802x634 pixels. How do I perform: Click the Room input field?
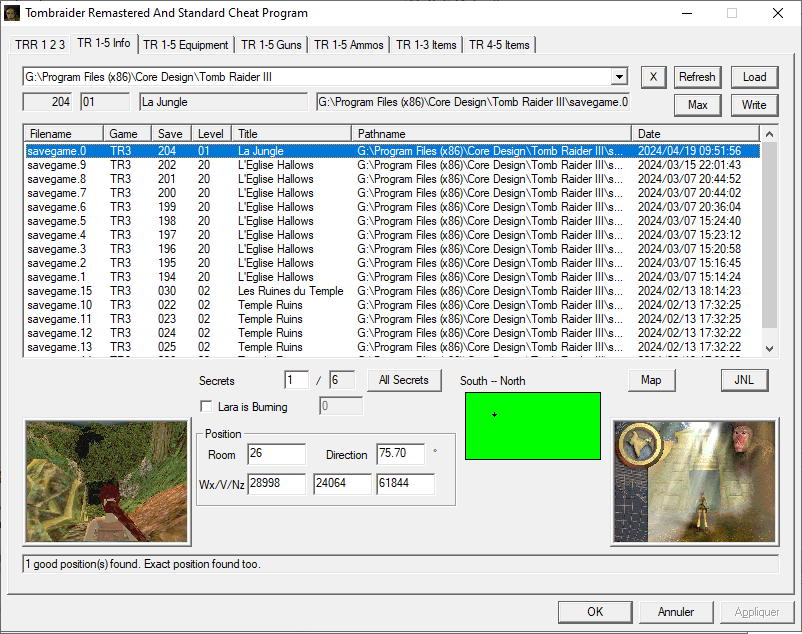point(276,454)
